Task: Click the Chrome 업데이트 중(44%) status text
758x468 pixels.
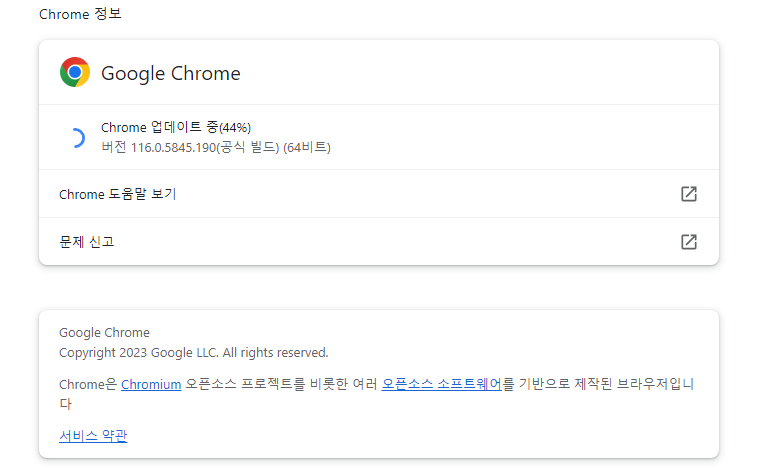Action: click(x=176, y=128)
